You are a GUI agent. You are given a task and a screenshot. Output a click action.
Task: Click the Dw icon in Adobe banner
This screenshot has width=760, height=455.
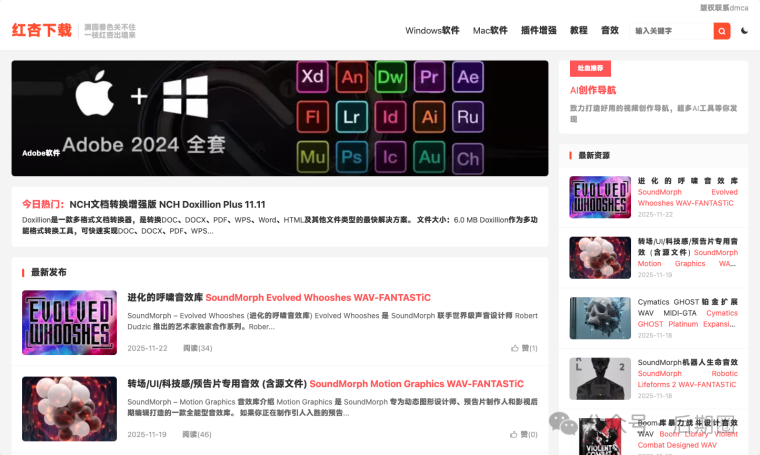pyautogui.click(x=391, y=77)
